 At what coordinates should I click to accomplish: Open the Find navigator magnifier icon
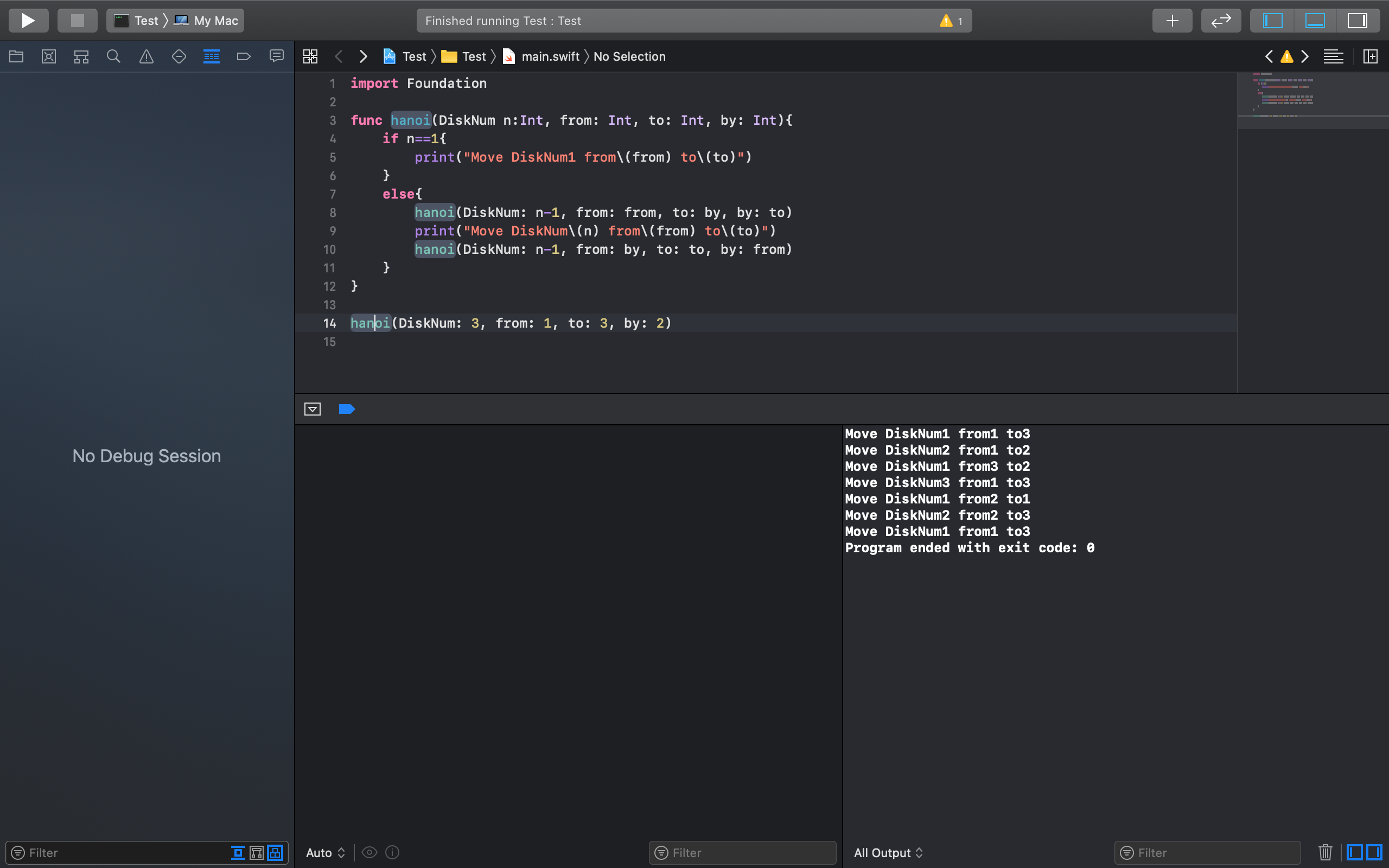point(113,56)
